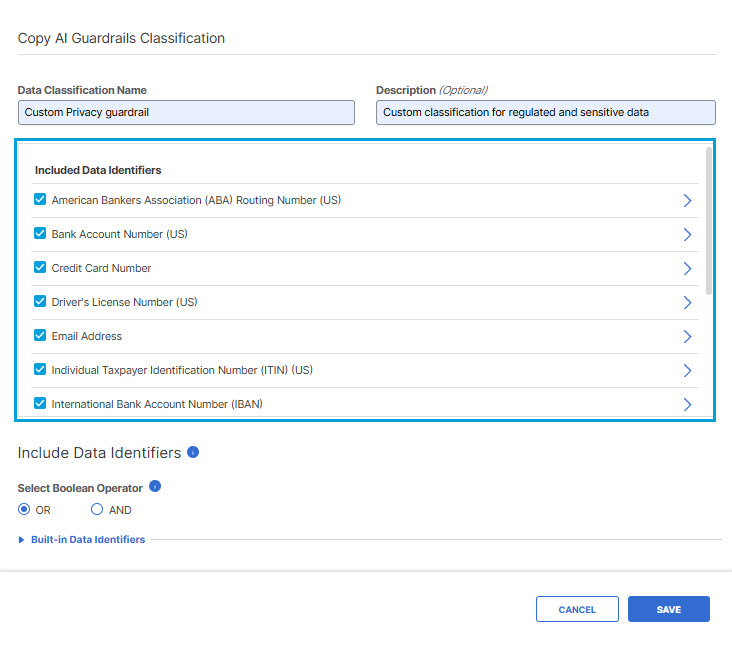Save the classification
The width and height of the screenshot is (732, 646).
(x=669, y=609)
